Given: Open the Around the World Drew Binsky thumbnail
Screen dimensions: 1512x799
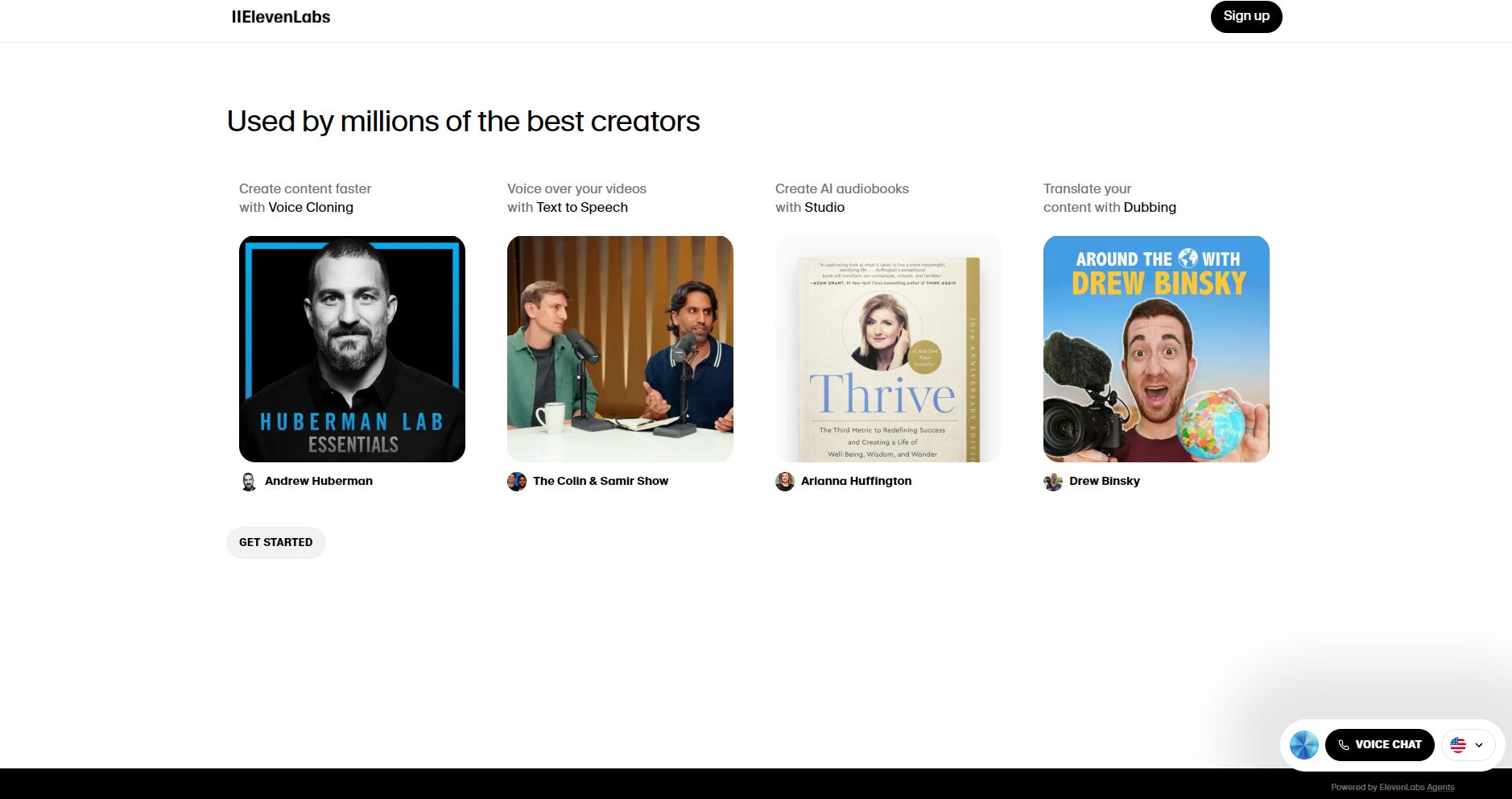Looking at the screenshot, I should tap(1156, 349).
